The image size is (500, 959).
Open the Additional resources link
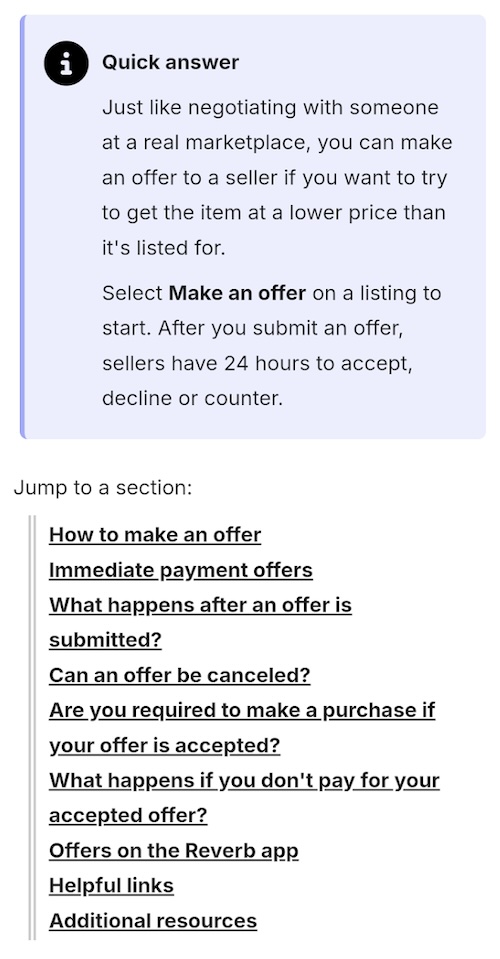[153, 921]
